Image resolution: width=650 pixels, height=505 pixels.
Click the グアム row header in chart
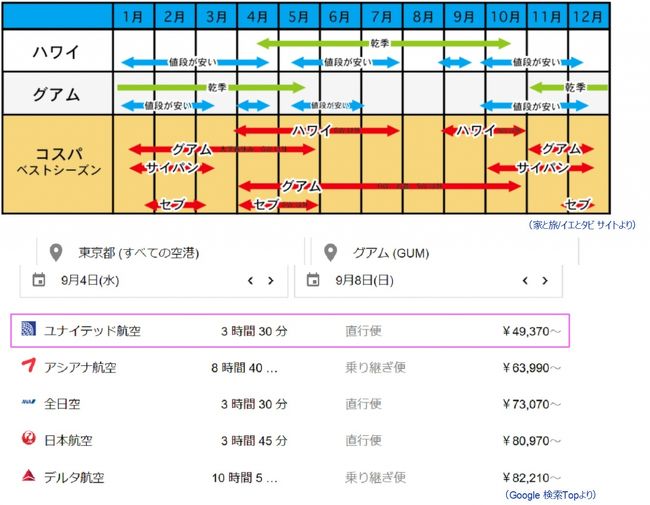[57, 93]
